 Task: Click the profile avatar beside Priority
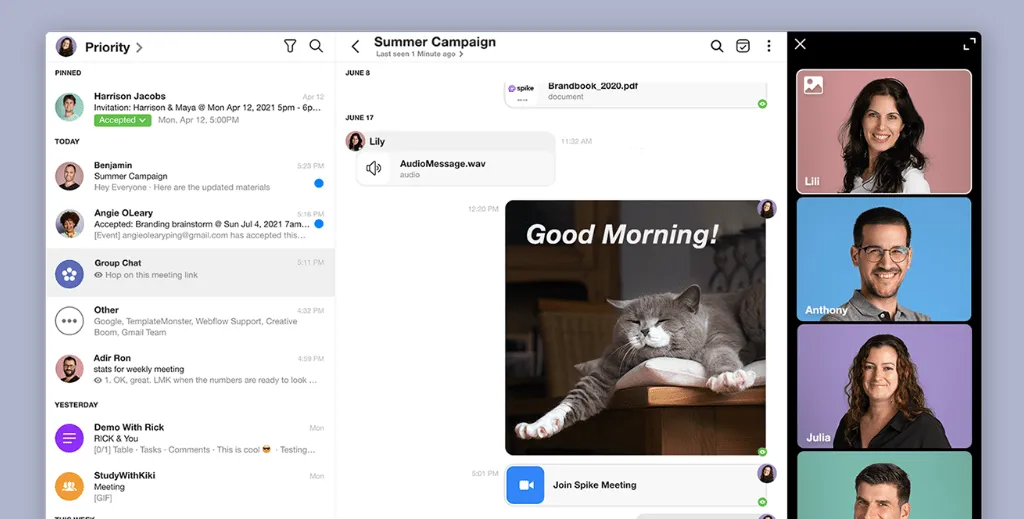click(66, 46)
